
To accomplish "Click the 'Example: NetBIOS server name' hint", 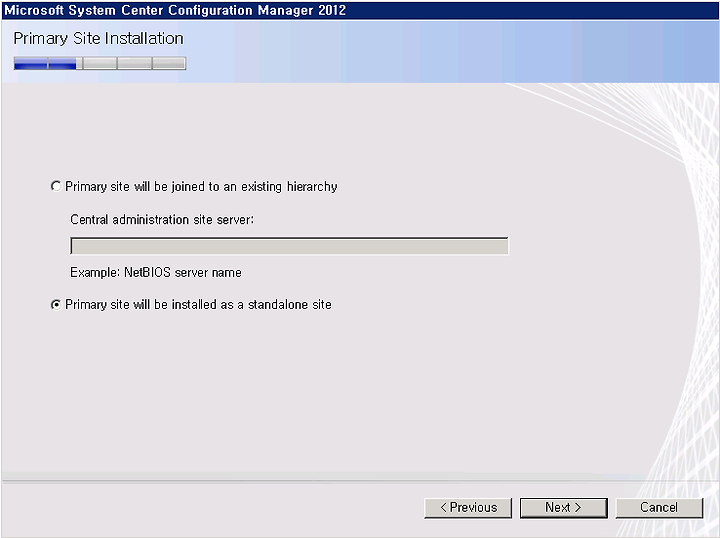I will tap(156, 272).
